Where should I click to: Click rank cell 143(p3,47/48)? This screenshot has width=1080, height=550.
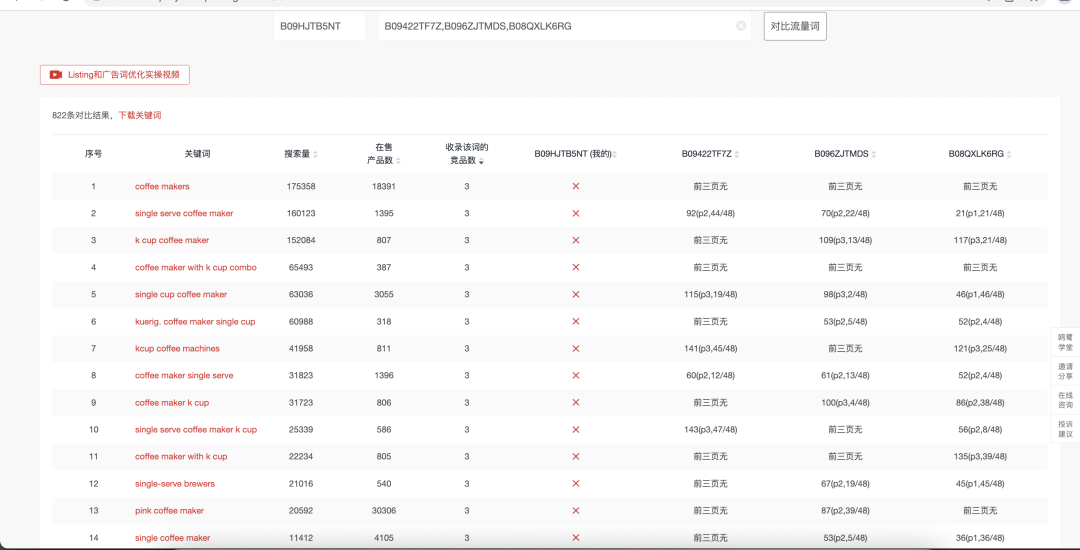click(710, 430)
